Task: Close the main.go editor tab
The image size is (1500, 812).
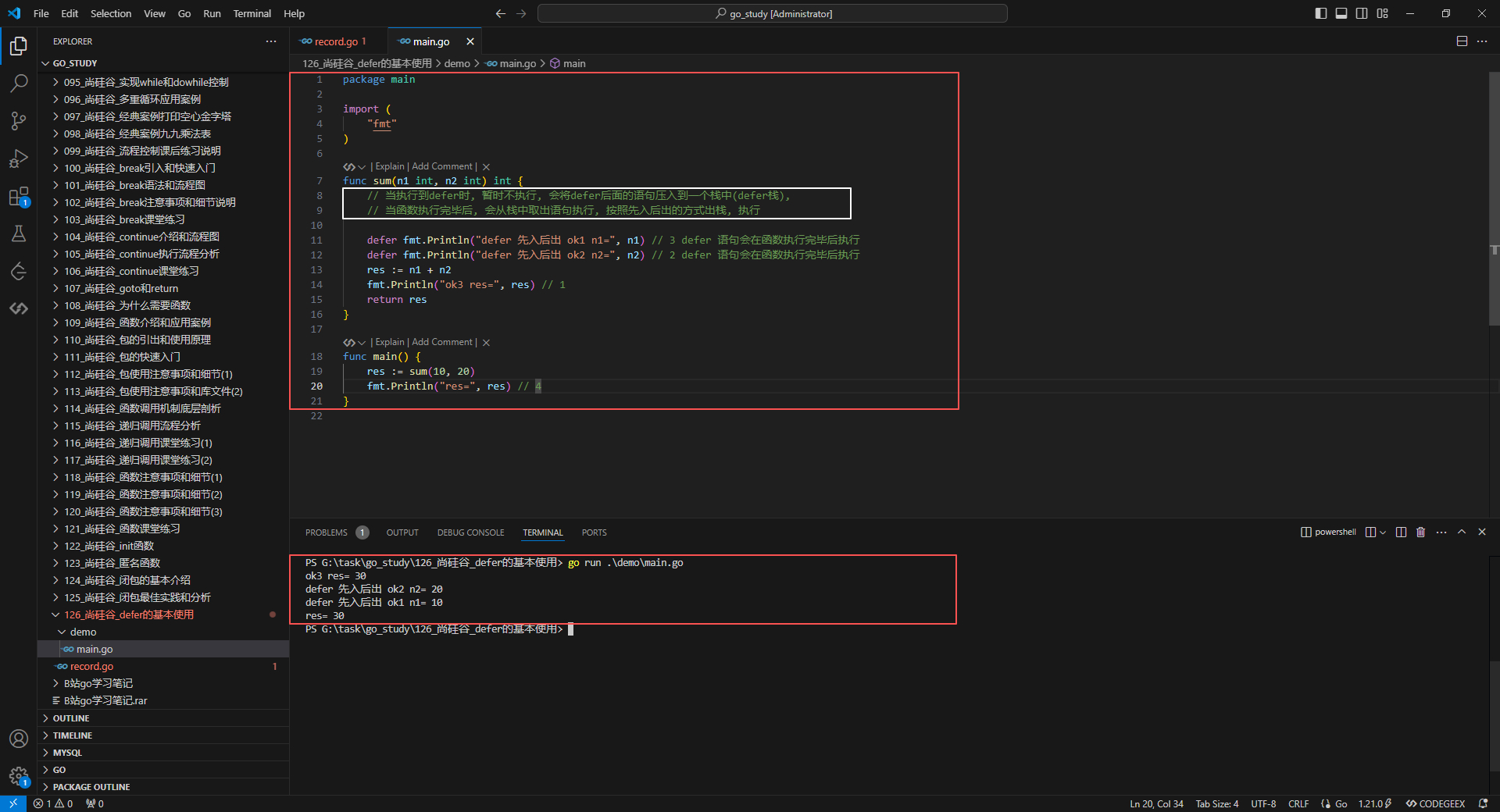Action: coord(470,41)
